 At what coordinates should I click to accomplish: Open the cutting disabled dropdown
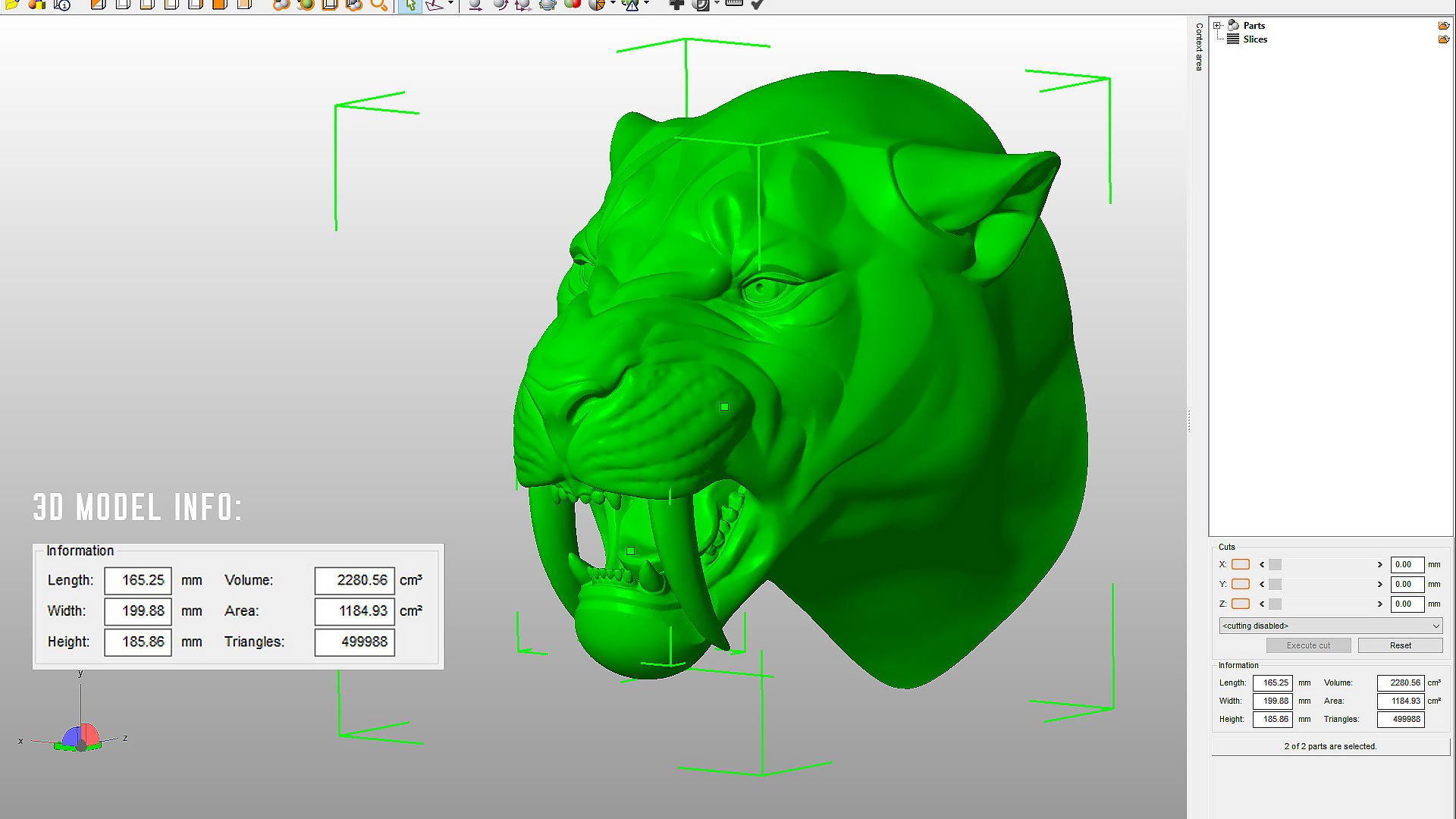click(1330, 626)
